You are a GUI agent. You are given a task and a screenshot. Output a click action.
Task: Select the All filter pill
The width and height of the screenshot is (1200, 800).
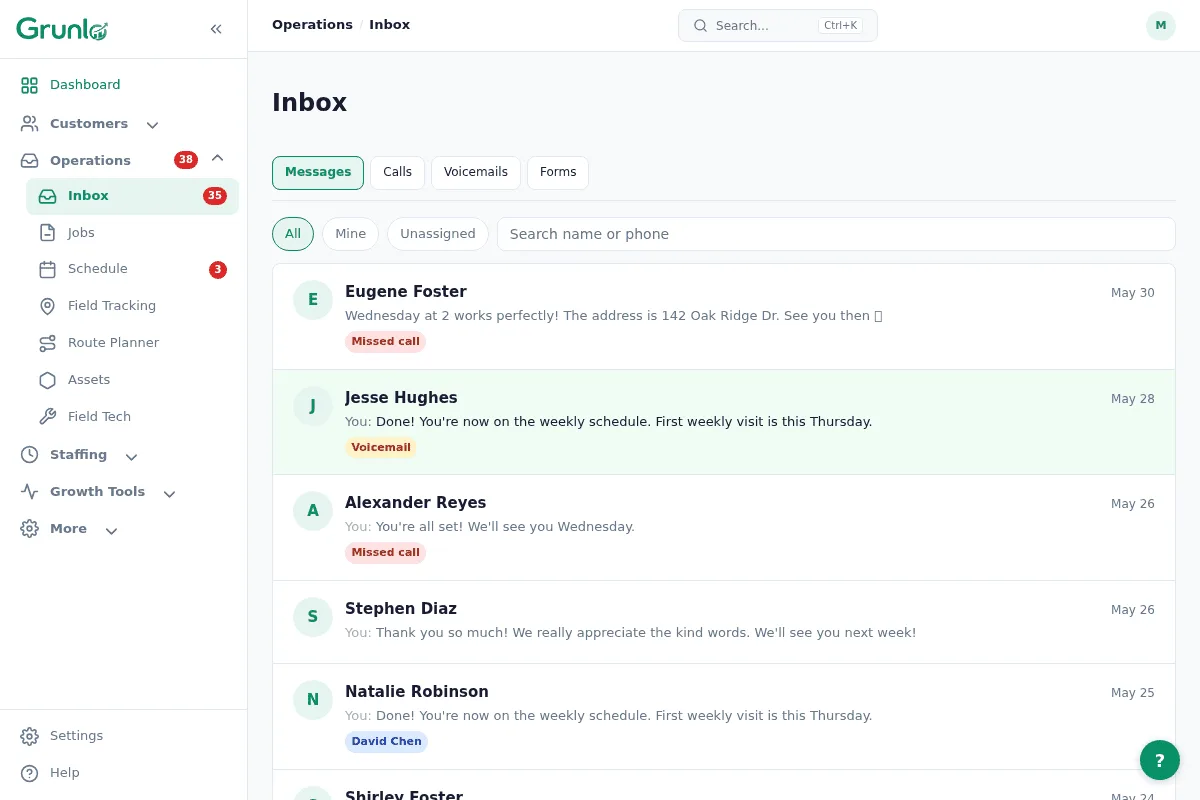(293, 234)
